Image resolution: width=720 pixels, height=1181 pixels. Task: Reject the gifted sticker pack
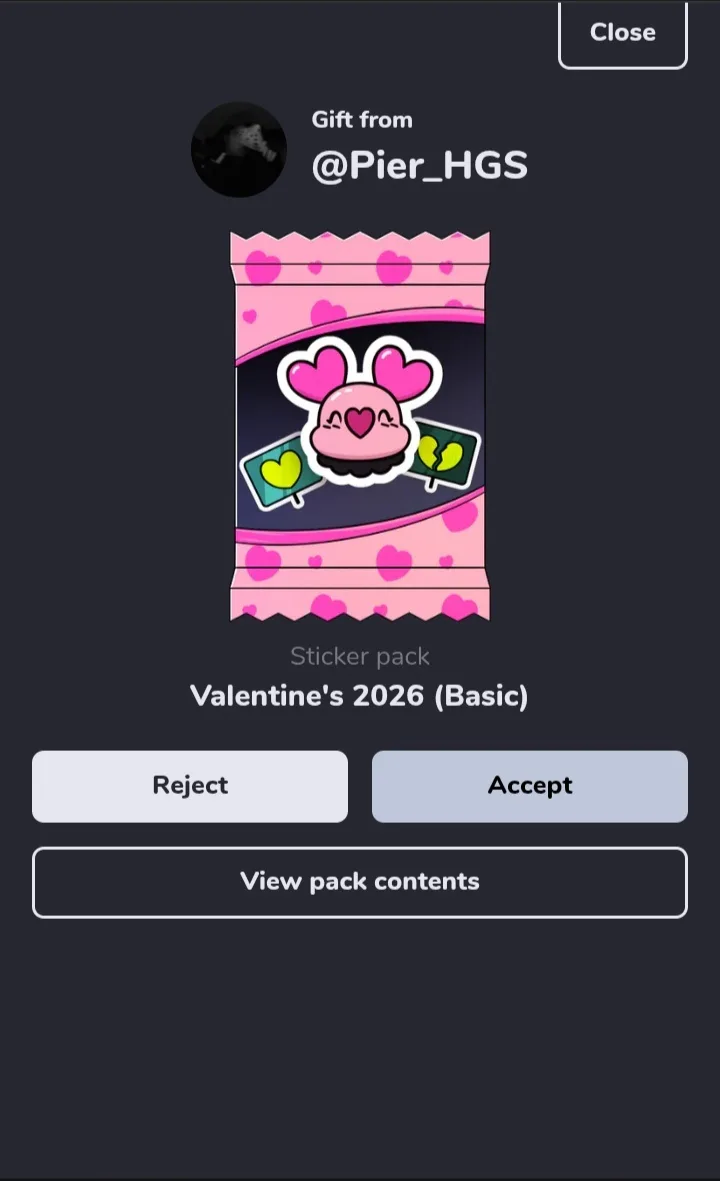pyautogui.click(x=190, y=786)
